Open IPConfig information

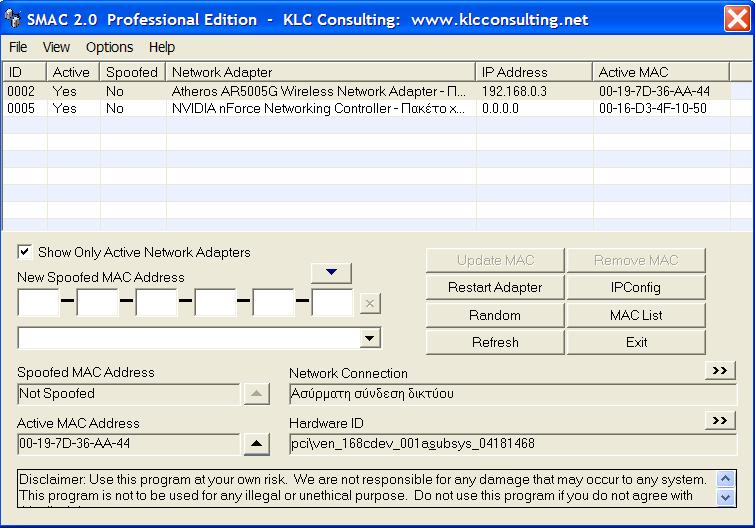[x=636, y=287]
